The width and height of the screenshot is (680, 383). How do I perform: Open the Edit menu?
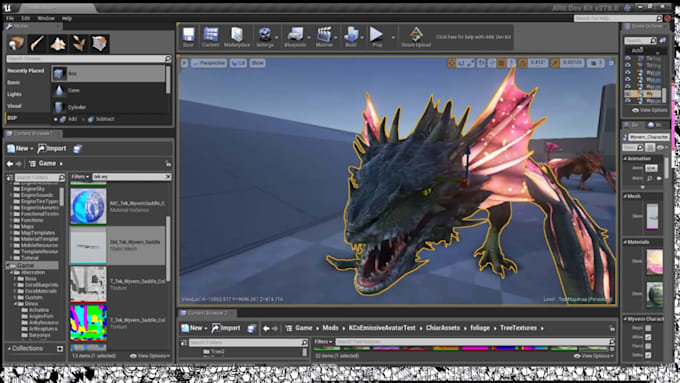click(x=26, y=18)
